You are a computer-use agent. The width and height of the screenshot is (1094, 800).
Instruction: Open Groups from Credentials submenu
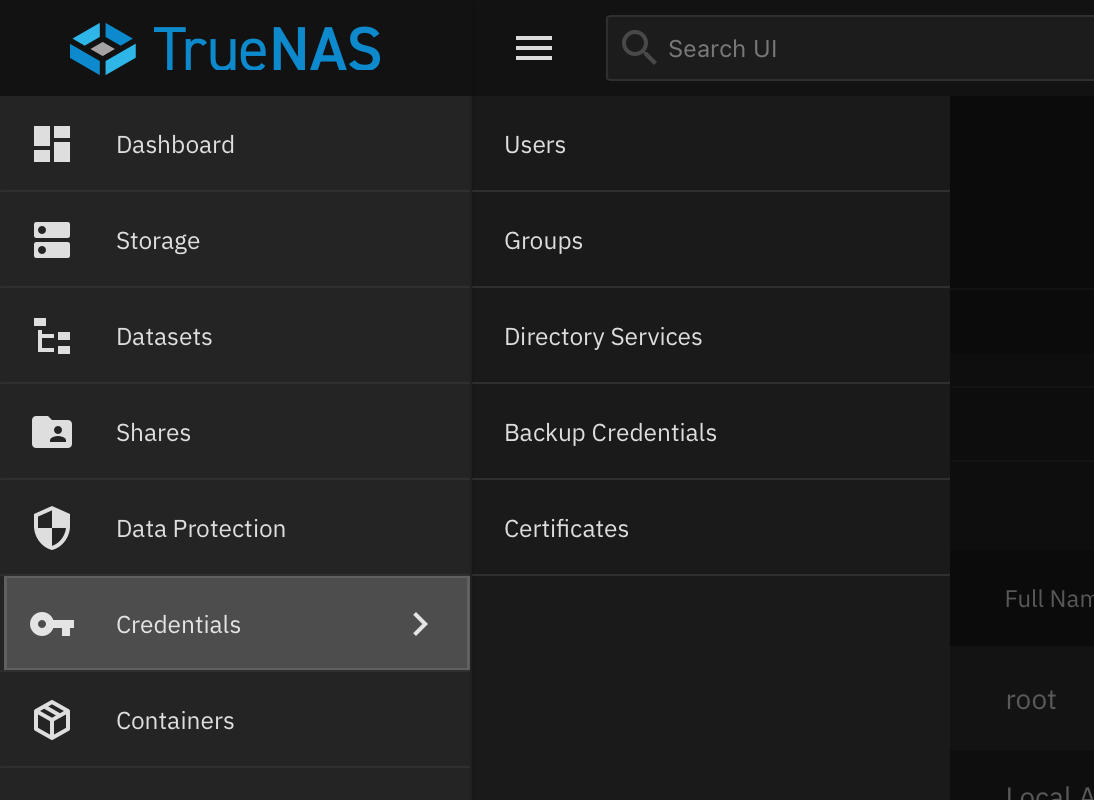543,241
